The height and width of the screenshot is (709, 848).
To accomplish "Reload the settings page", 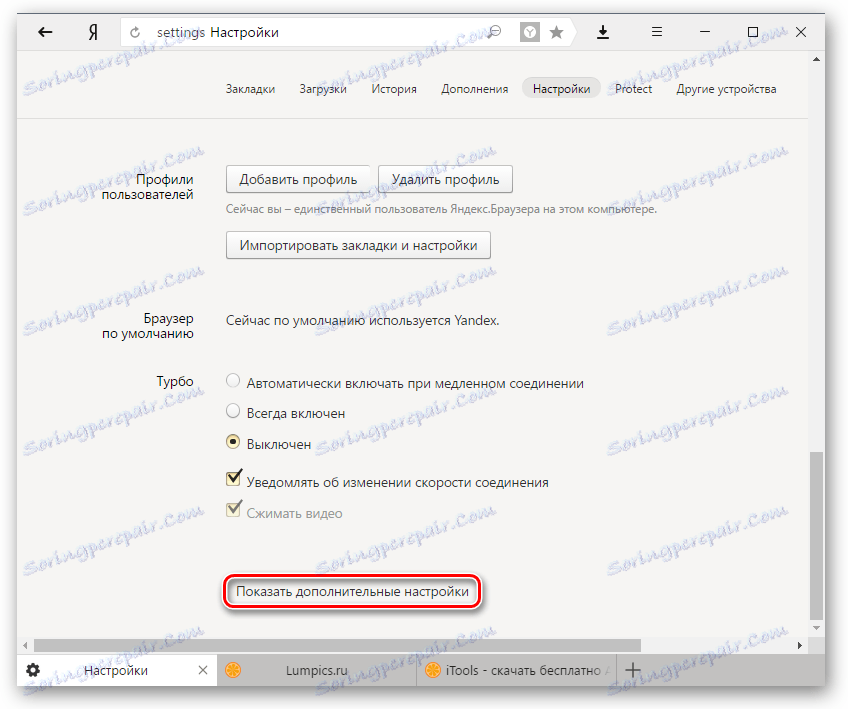I will [x=135, y=32].
